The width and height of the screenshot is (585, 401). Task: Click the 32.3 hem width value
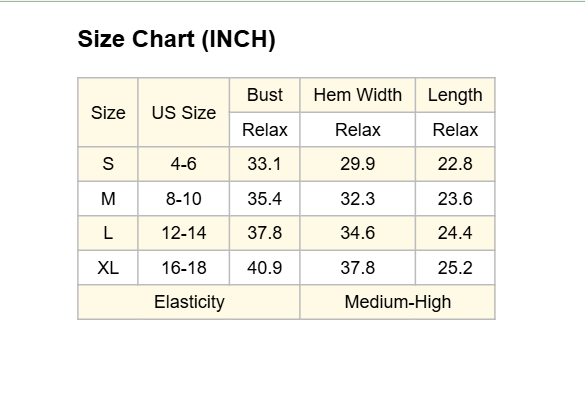click(x=357, y=198)
